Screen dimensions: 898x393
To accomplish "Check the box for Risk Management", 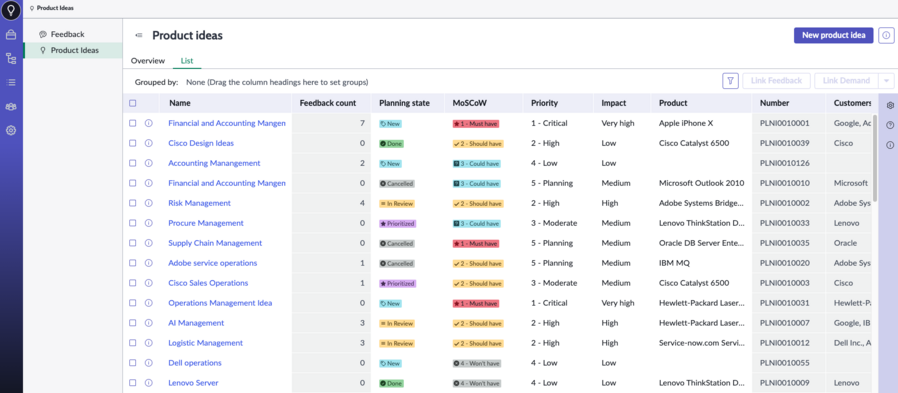I will (x=133, y=203).
